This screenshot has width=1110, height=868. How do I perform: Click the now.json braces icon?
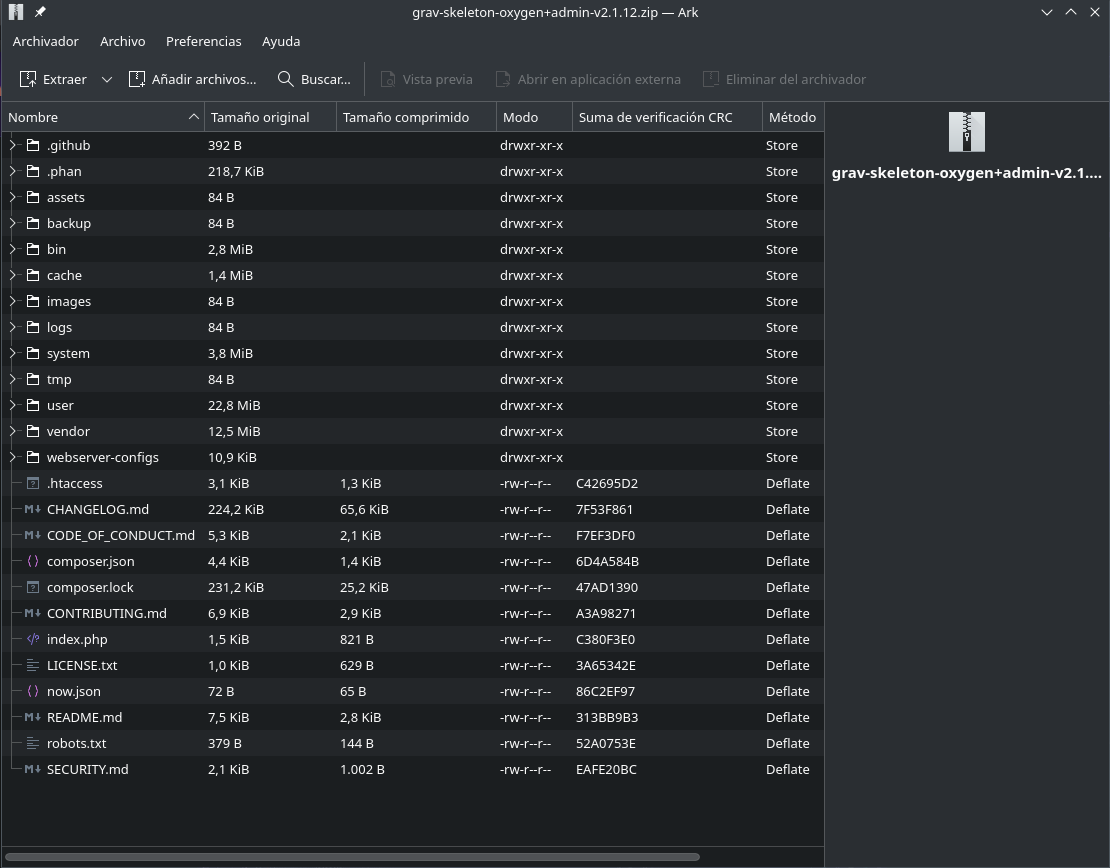click(33, 692)
